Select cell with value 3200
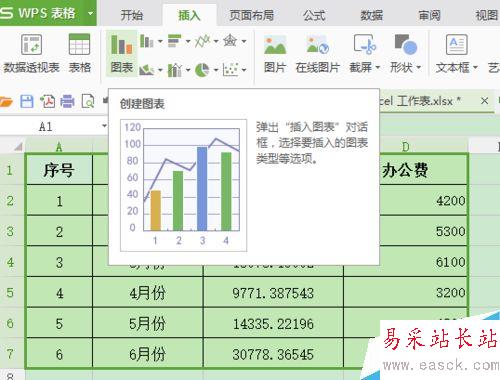The image size is (500, 380). (405, 292)
